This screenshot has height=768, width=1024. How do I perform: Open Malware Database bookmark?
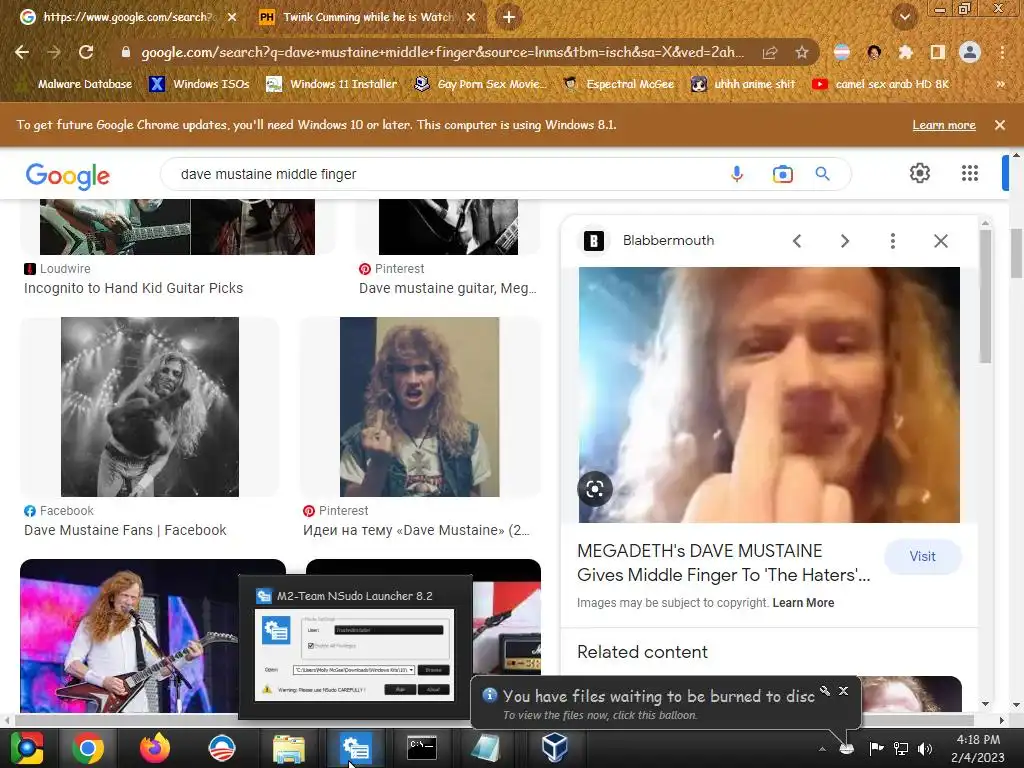[x=75, y=84]
